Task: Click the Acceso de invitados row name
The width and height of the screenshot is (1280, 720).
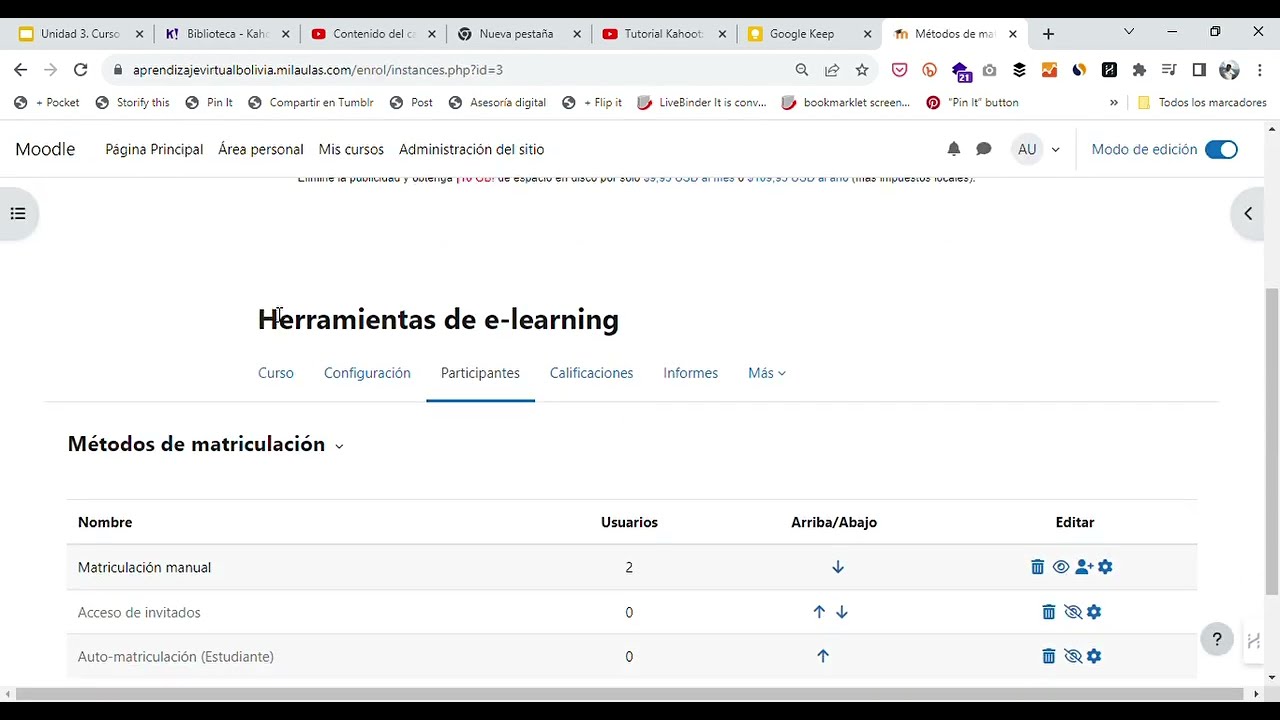Action: (x=139, y=612)
